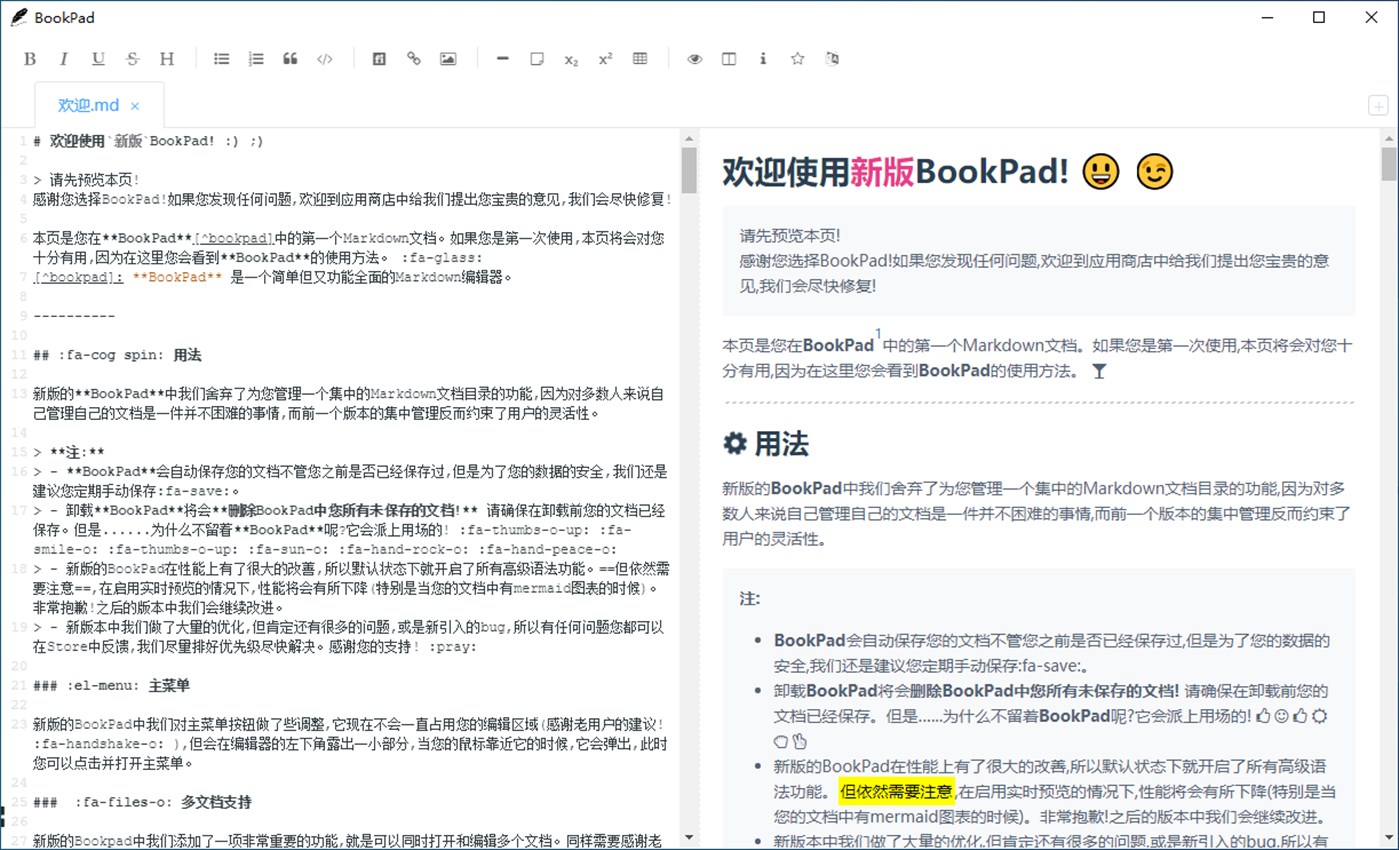Image resolution: width=1399 pixels, height=850 pixels.
Task: Insert a hyperlink
Action: point(413,59)
